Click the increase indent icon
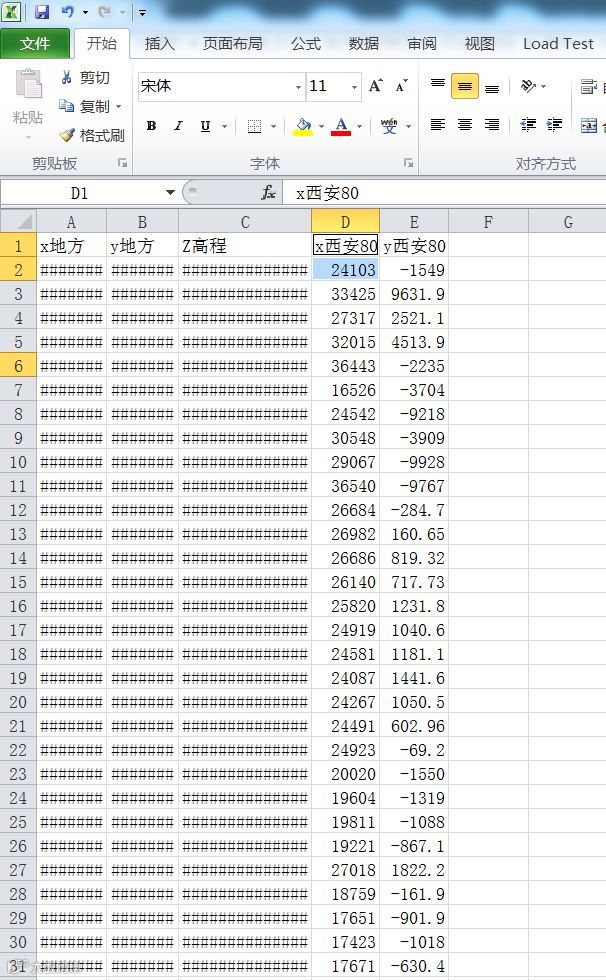 554,125
